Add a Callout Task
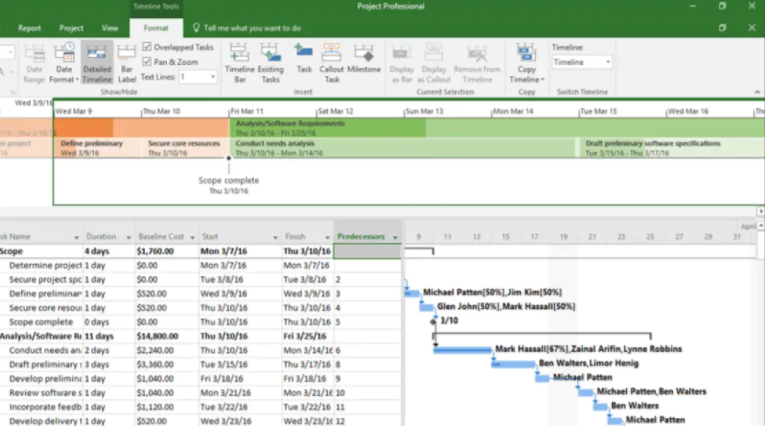765x426 pixels. click(332, 60)
